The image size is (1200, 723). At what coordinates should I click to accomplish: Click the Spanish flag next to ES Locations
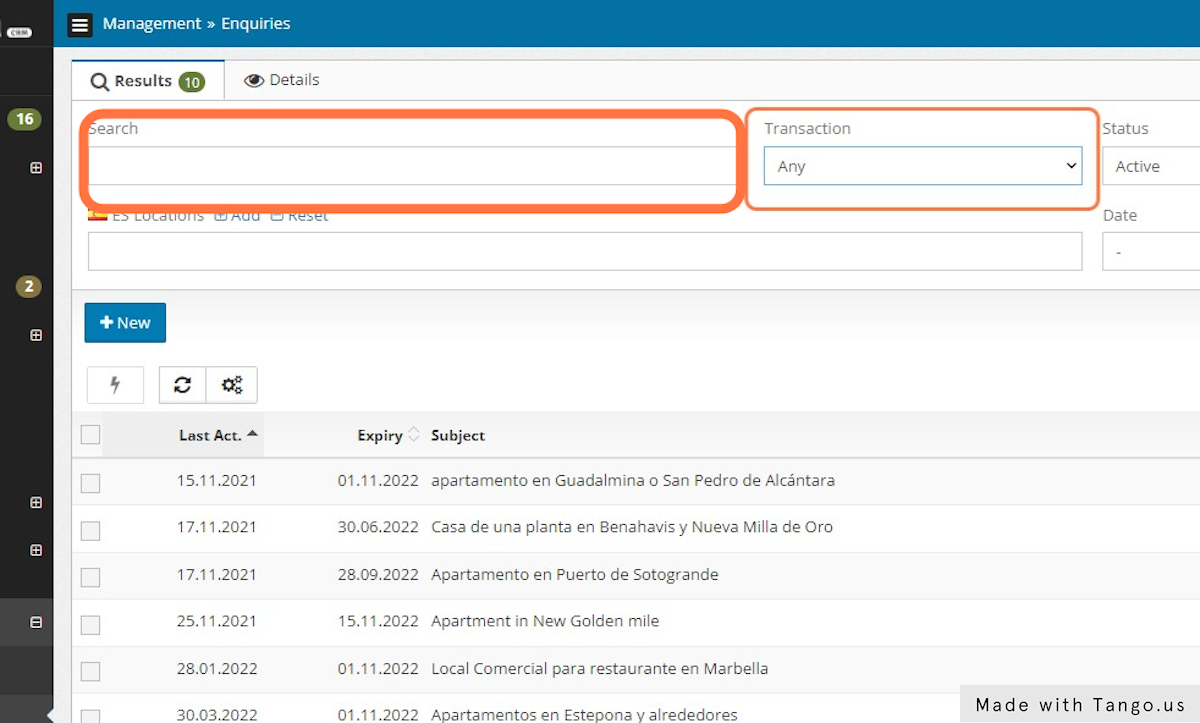point(96,213)
